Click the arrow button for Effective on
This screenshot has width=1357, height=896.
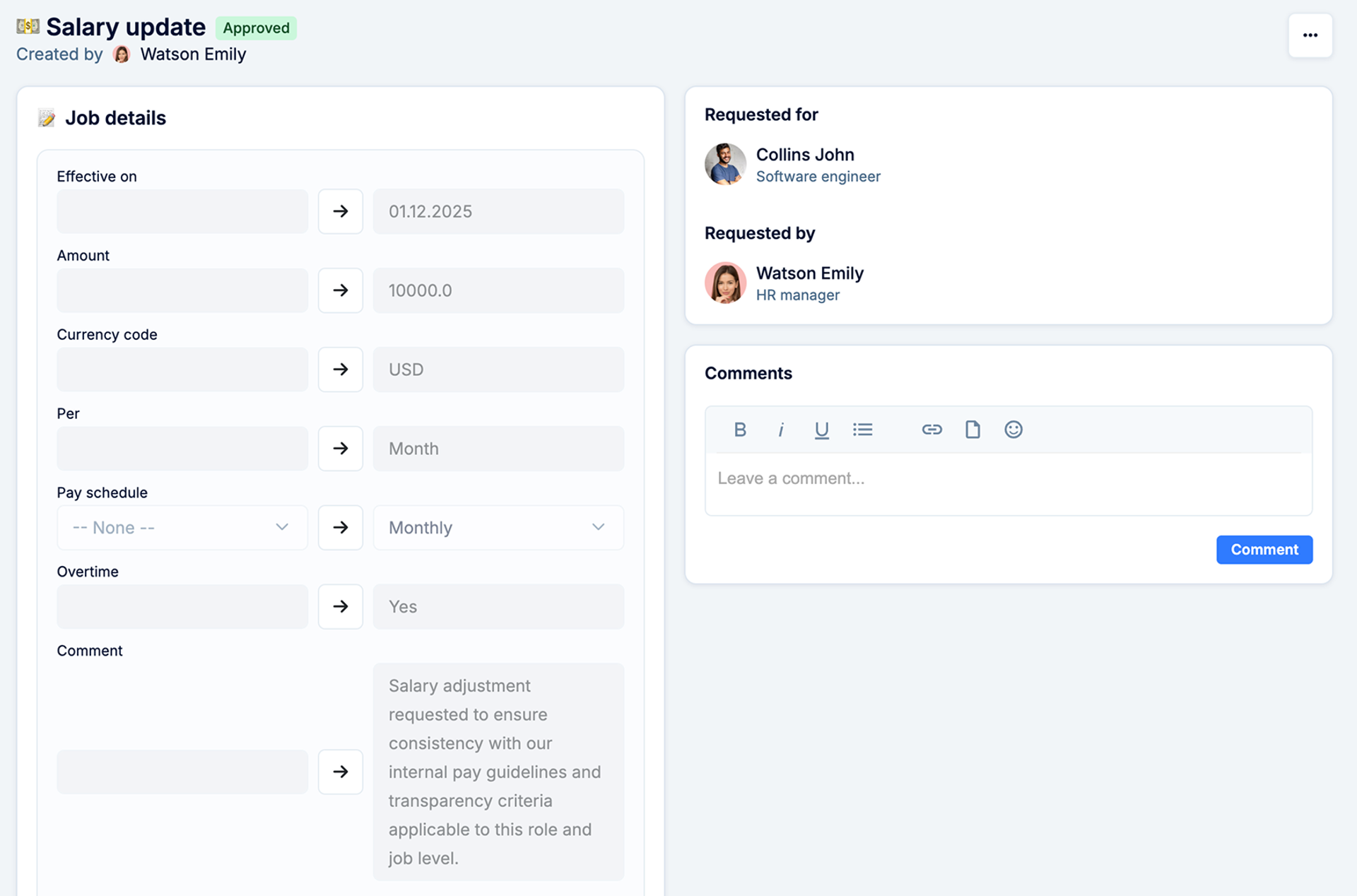point(341,211)
